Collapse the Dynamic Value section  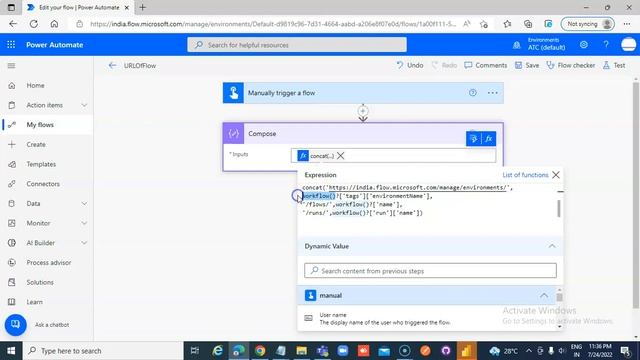pyautogui.click(x=552, y=246)
